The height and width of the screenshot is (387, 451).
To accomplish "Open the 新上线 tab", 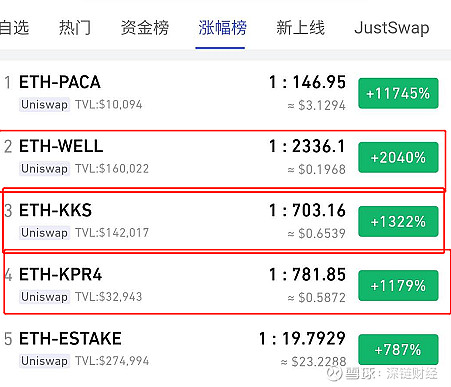I will (300, 27).
